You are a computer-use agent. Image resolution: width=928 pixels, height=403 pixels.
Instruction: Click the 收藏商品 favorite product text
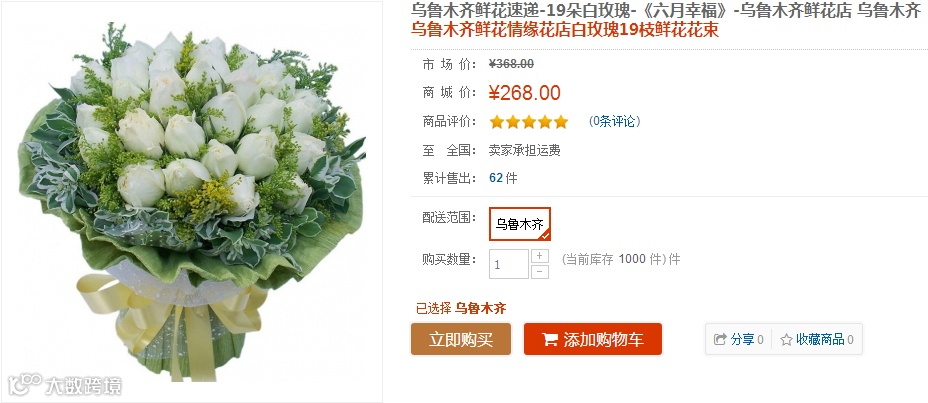(x=820, y=339)
